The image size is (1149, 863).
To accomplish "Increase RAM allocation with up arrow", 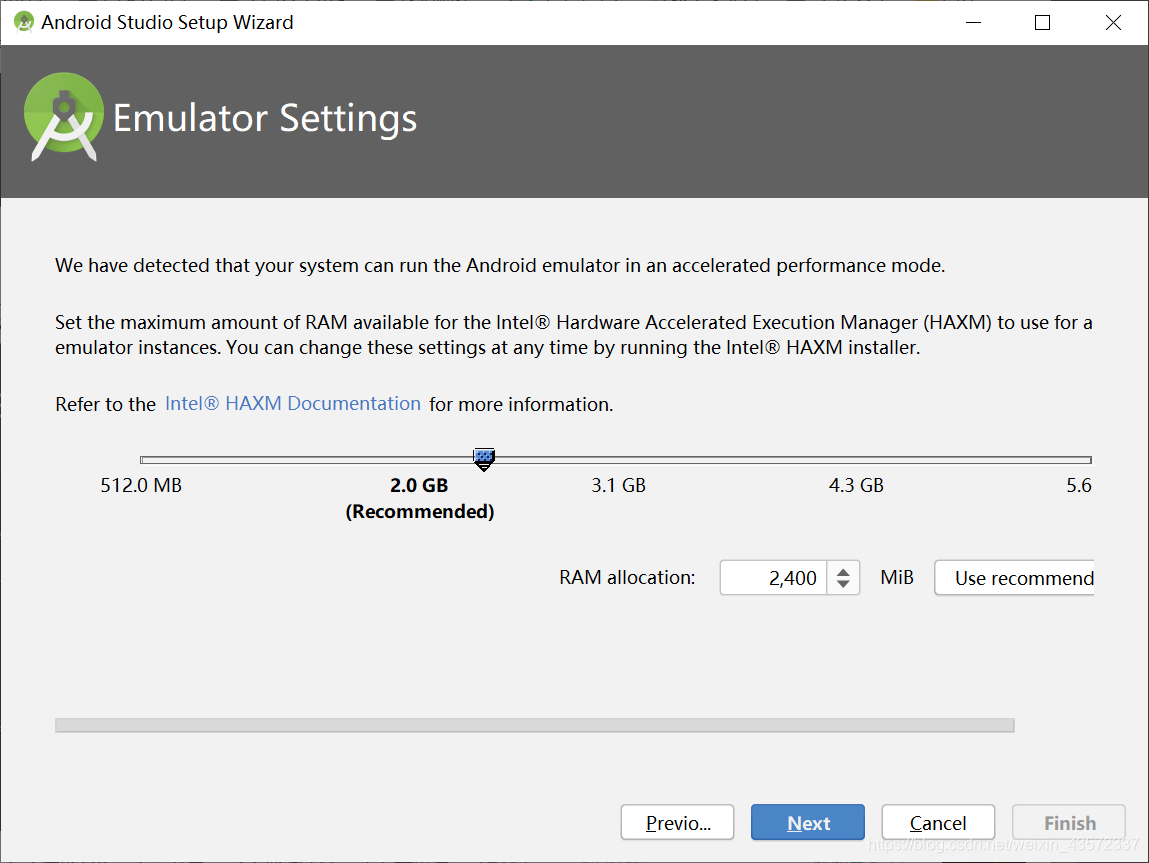I will tap(843, 571).
